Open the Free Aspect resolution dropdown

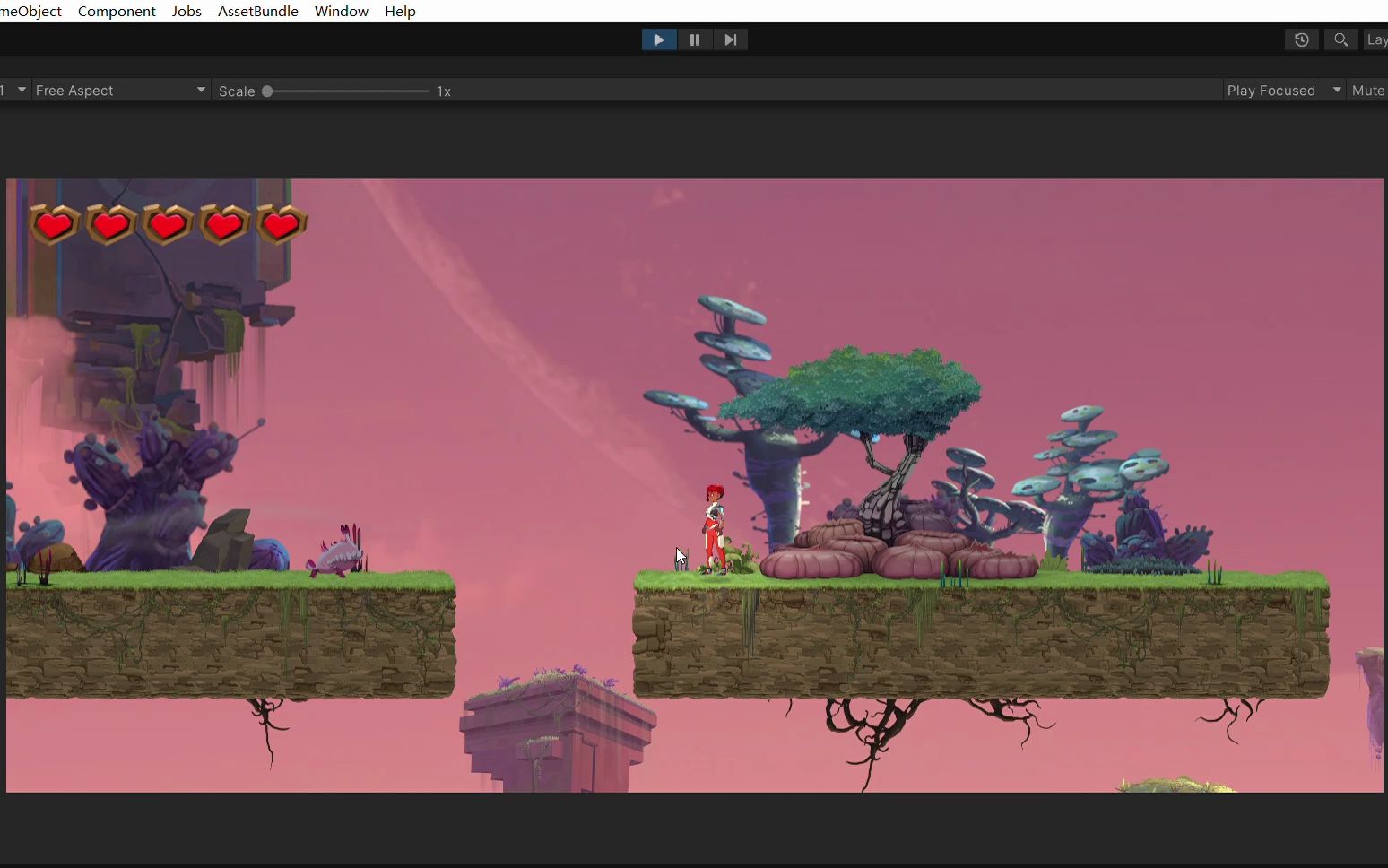[x=120, y=91]
